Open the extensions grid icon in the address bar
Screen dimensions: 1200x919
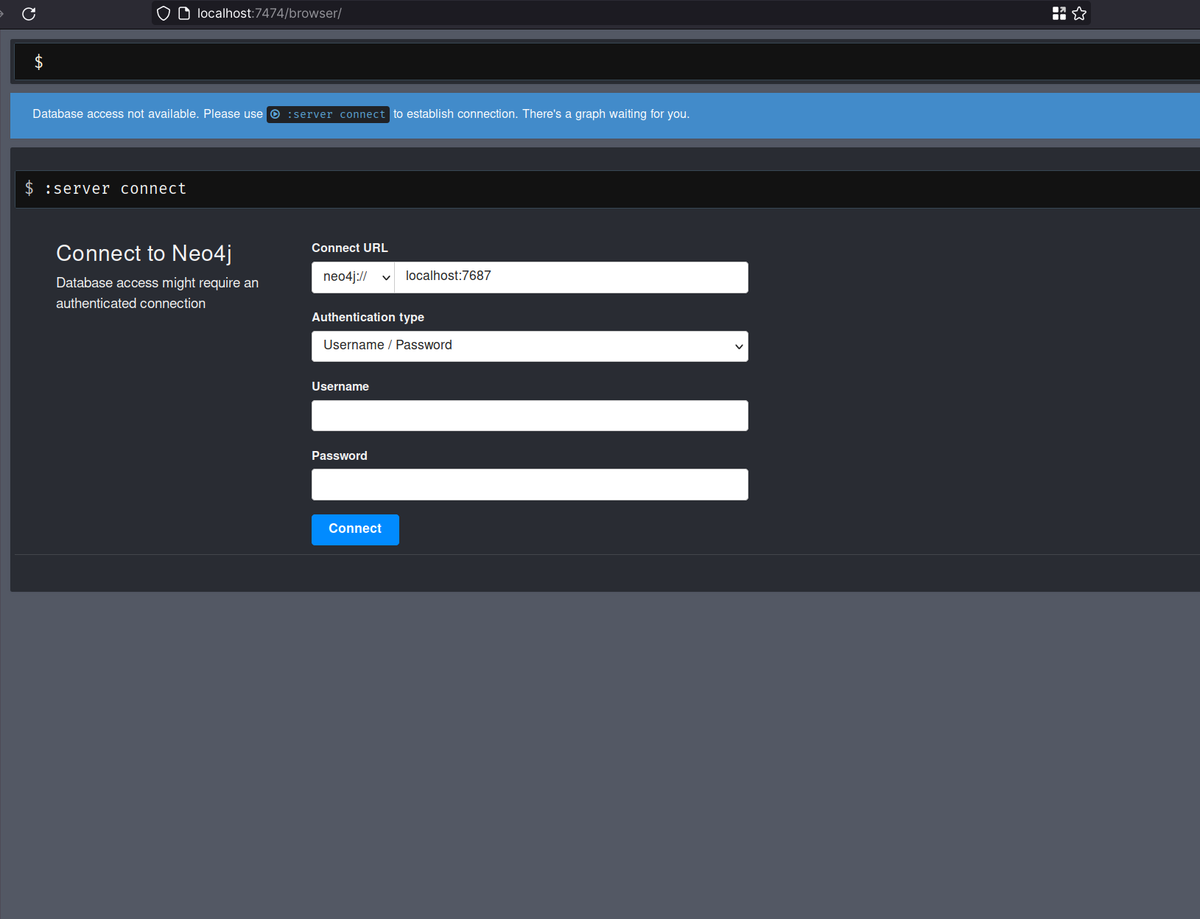1059,14
